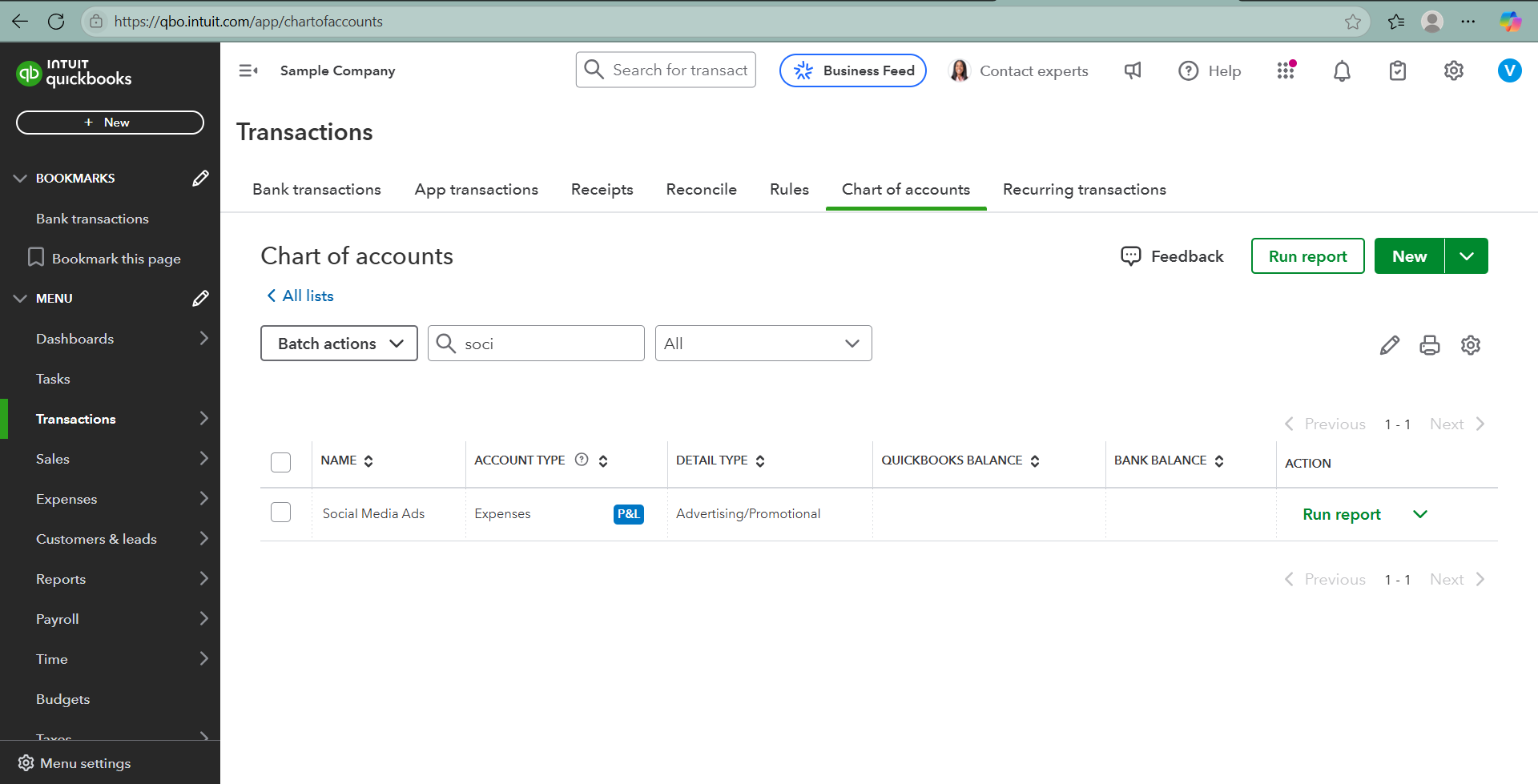Open the settings gear in the top header
Viewport: 1538px width, 784px height.
pyautogui.click(x=1454, y=70)
